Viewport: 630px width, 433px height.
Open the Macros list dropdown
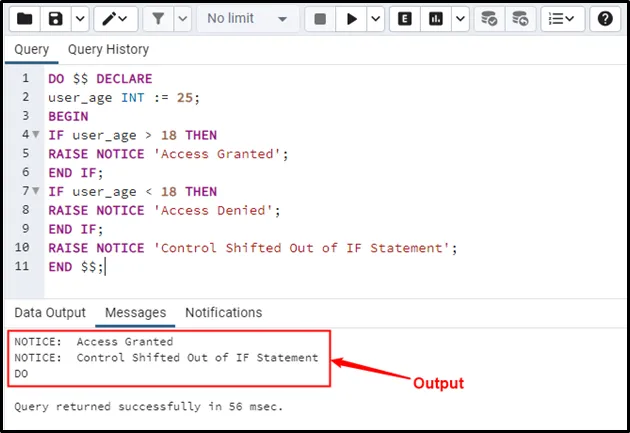click(564, 19)
